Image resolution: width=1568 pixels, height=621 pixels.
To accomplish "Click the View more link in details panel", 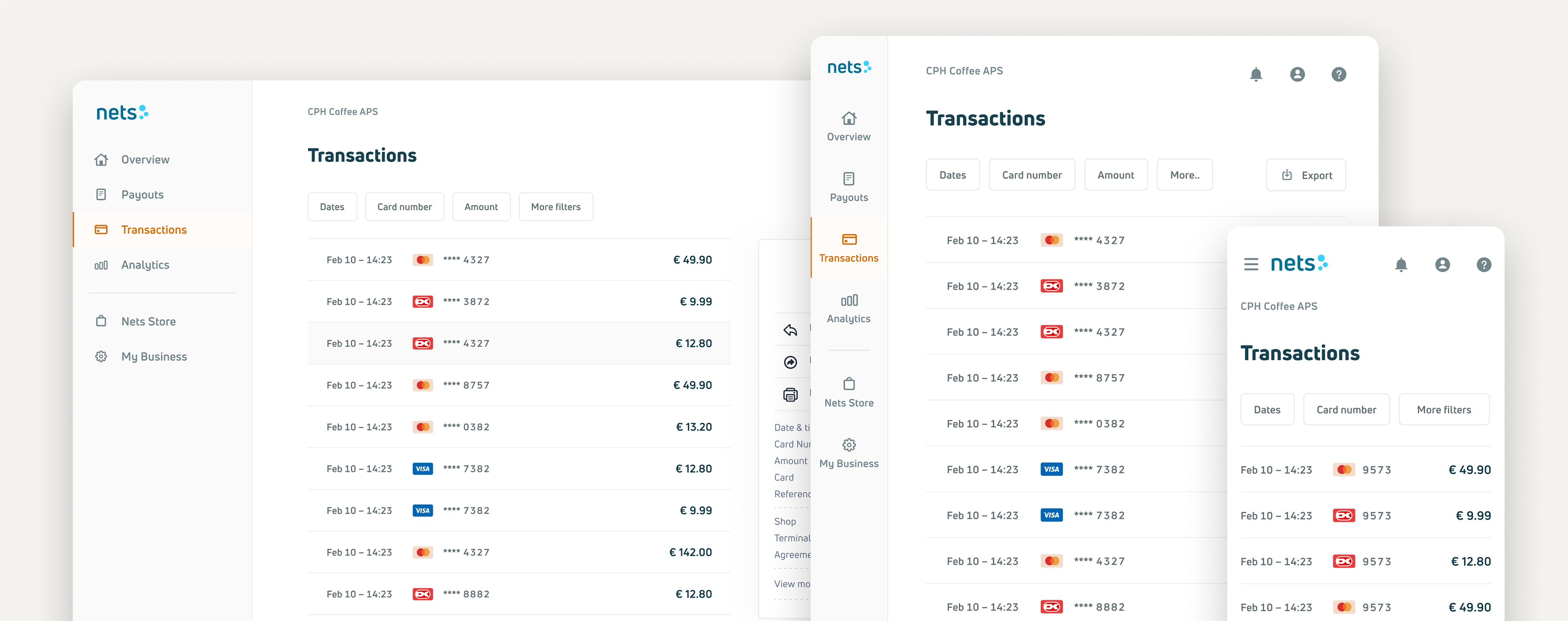I will tap(792, 584).
